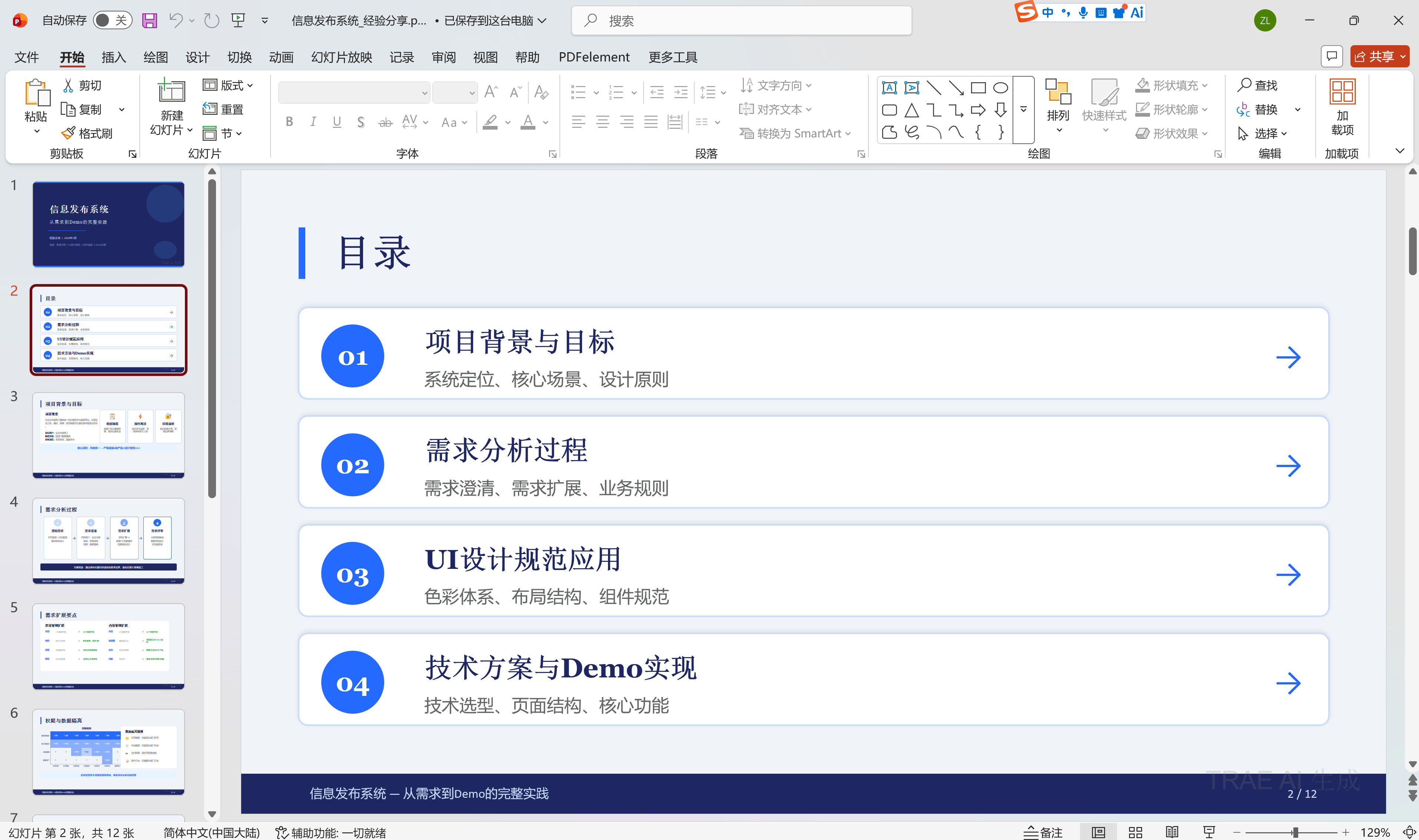Screen dimensions: 1419x840
Task: Click the increase font size icon
Action: (x=491, y=92)
